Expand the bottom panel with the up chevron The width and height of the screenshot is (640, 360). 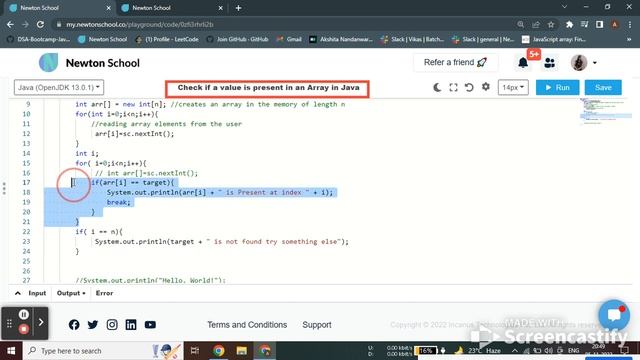click(x=18, y=293)
